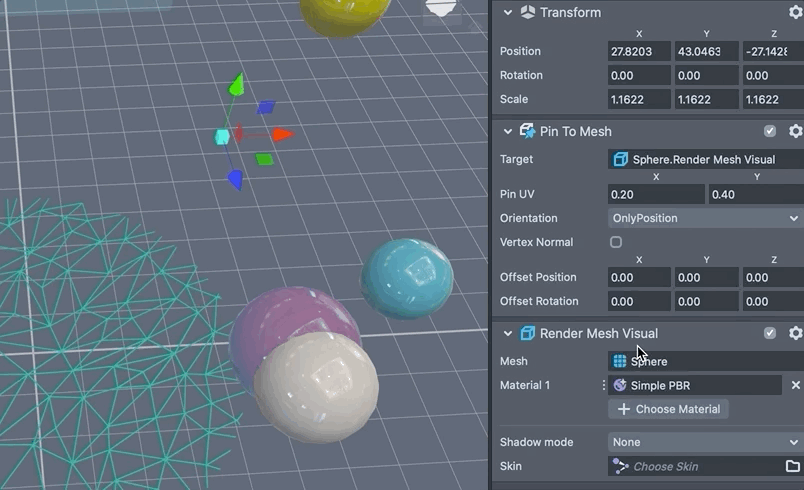Select the yellow sphere in viewport

point(346,15)
